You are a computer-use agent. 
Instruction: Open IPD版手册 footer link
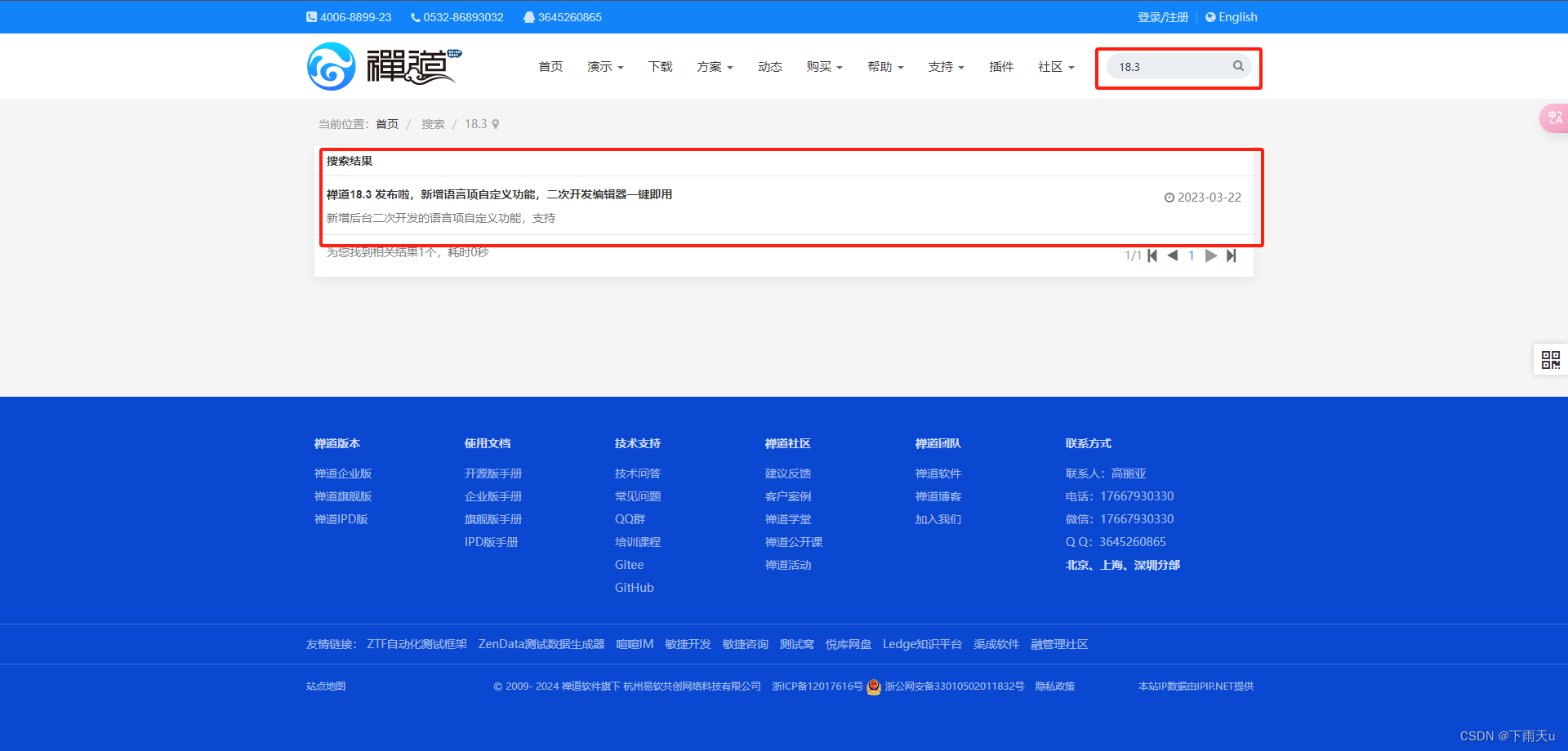tap(492, 542)
